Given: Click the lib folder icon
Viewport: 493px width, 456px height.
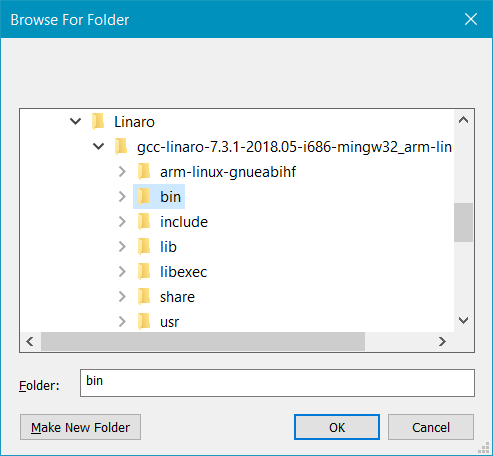Looking at the screenshot, I should [144, 247].
